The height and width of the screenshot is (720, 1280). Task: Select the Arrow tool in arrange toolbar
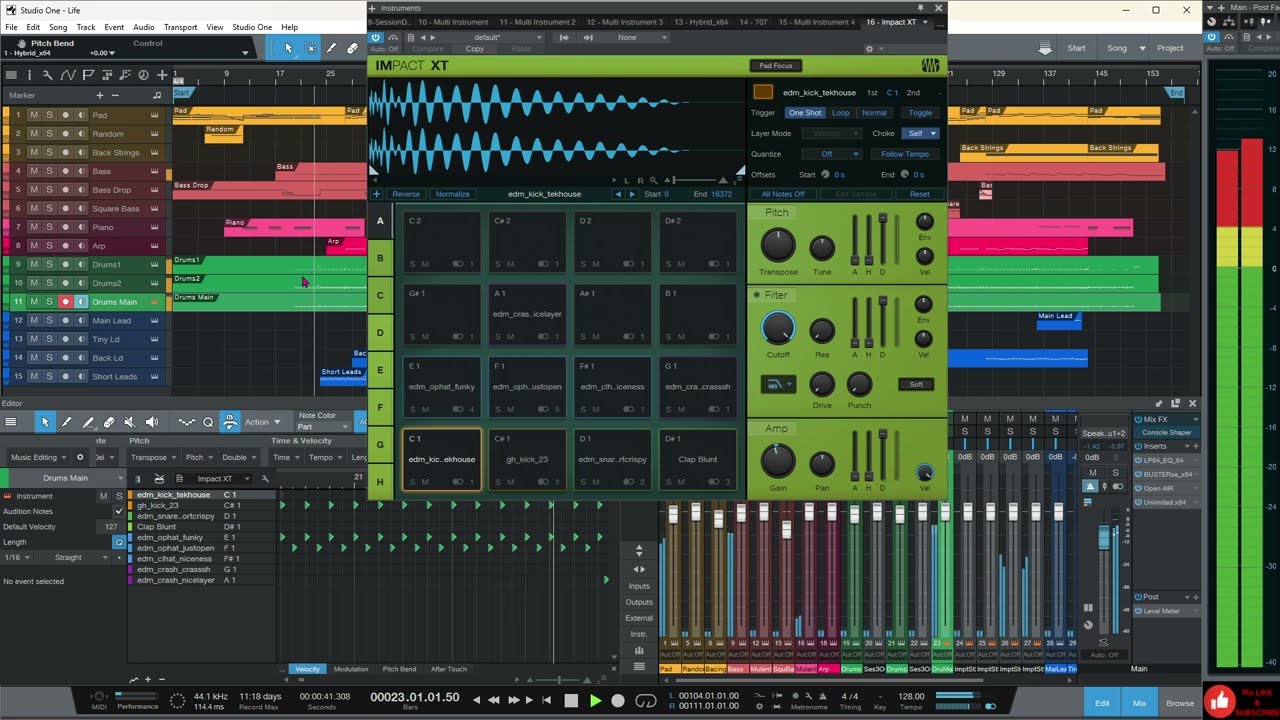289,47
